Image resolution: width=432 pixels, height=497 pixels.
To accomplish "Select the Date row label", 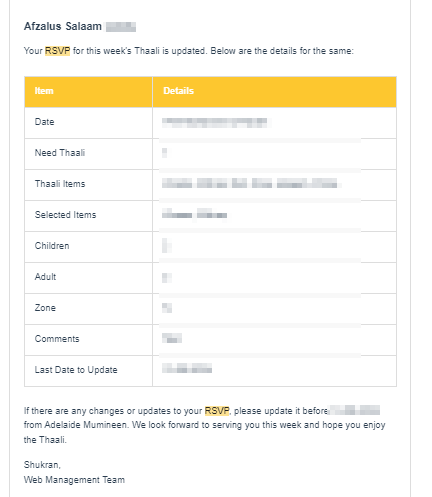I will 44,122.
